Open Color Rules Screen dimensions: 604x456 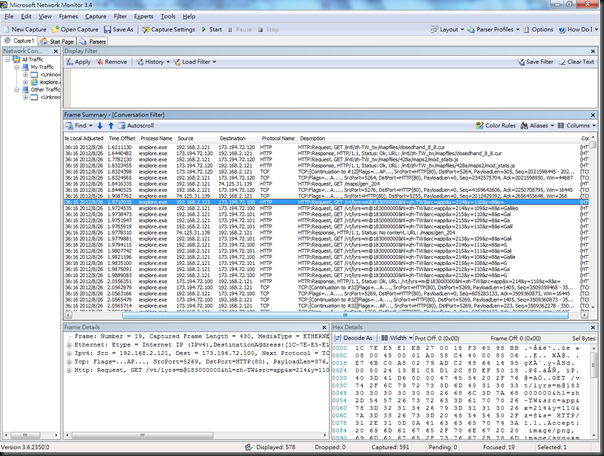(496, 126)
